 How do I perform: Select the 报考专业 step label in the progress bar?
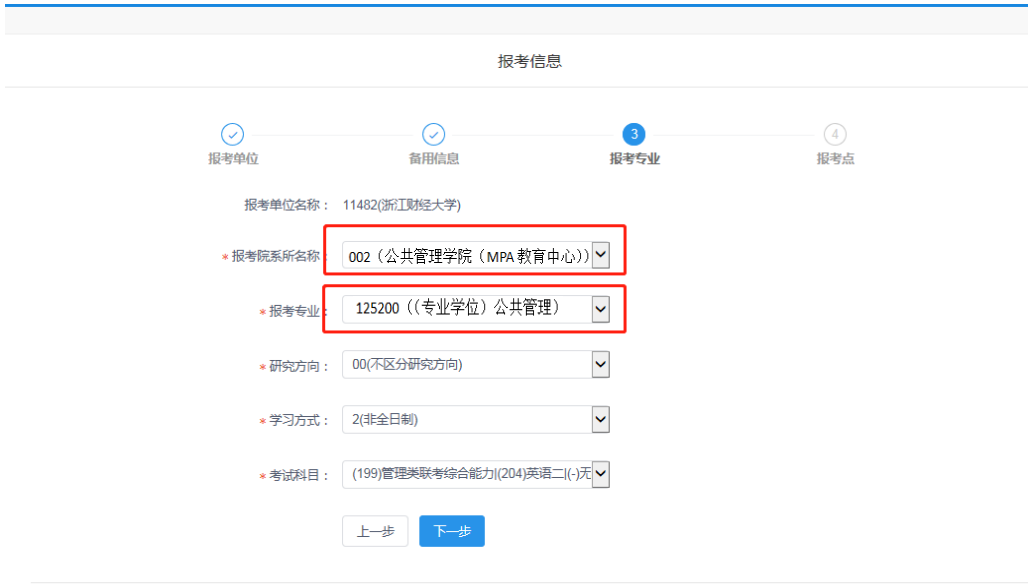tap(634, 159)
